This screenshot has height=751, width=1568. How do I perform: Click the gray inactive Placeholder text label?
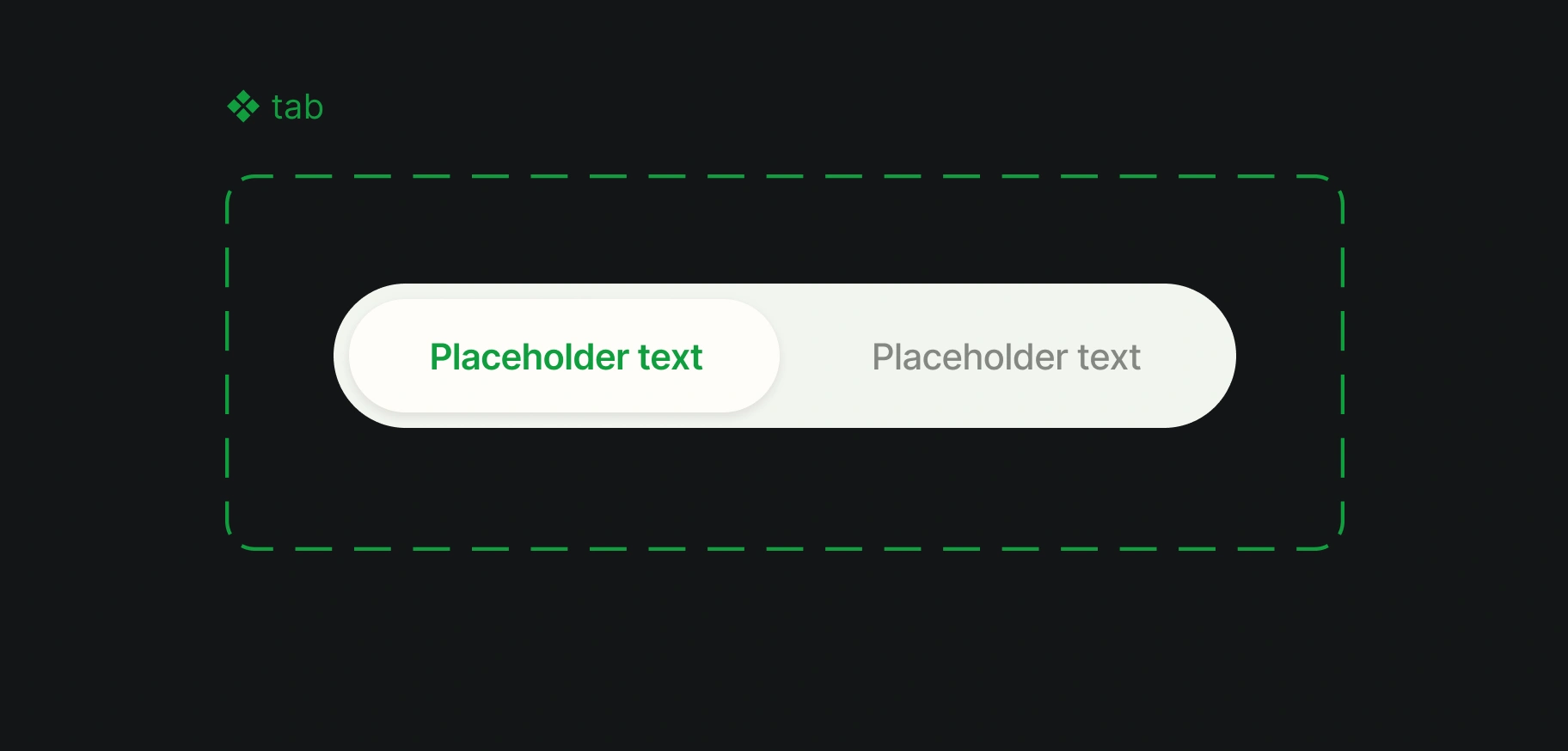pos(1007,357)
